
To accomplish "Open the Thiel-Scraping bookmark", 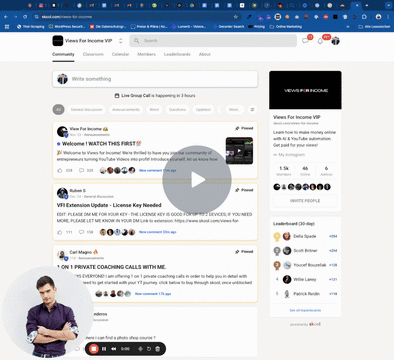I will click(x=30, y=26).
